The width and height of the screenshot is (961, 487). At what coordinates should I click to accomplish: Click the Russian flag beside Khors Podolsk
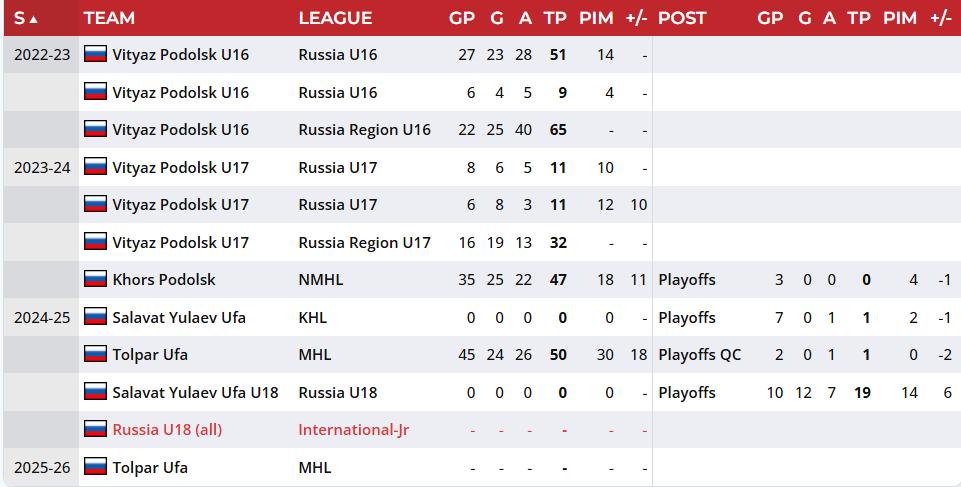tap(96, 279)
